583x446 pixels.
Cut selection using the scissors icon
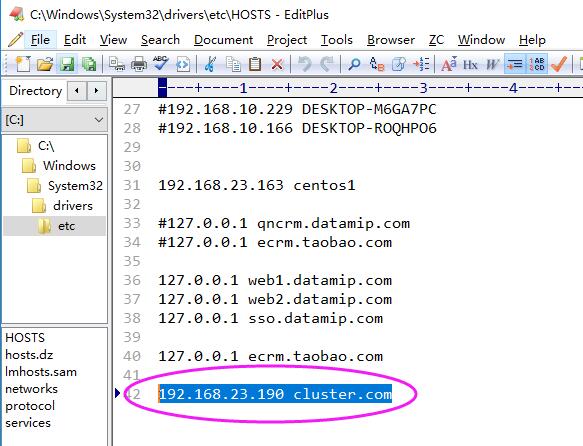coord(210,64)
